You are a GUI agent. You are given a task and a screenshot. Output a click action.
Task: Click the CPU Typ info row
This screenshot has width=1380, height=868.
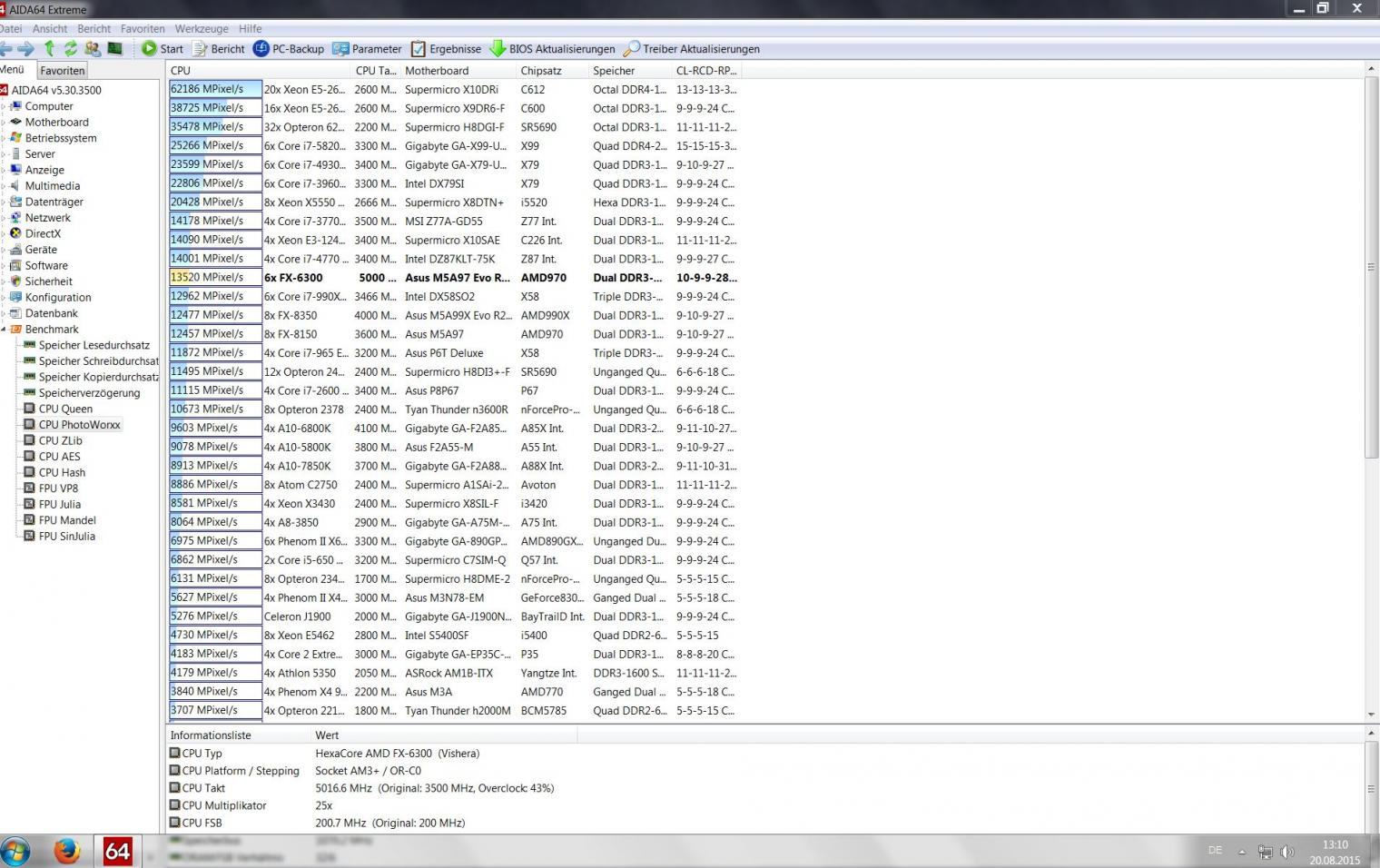click(x=327, y=754)
